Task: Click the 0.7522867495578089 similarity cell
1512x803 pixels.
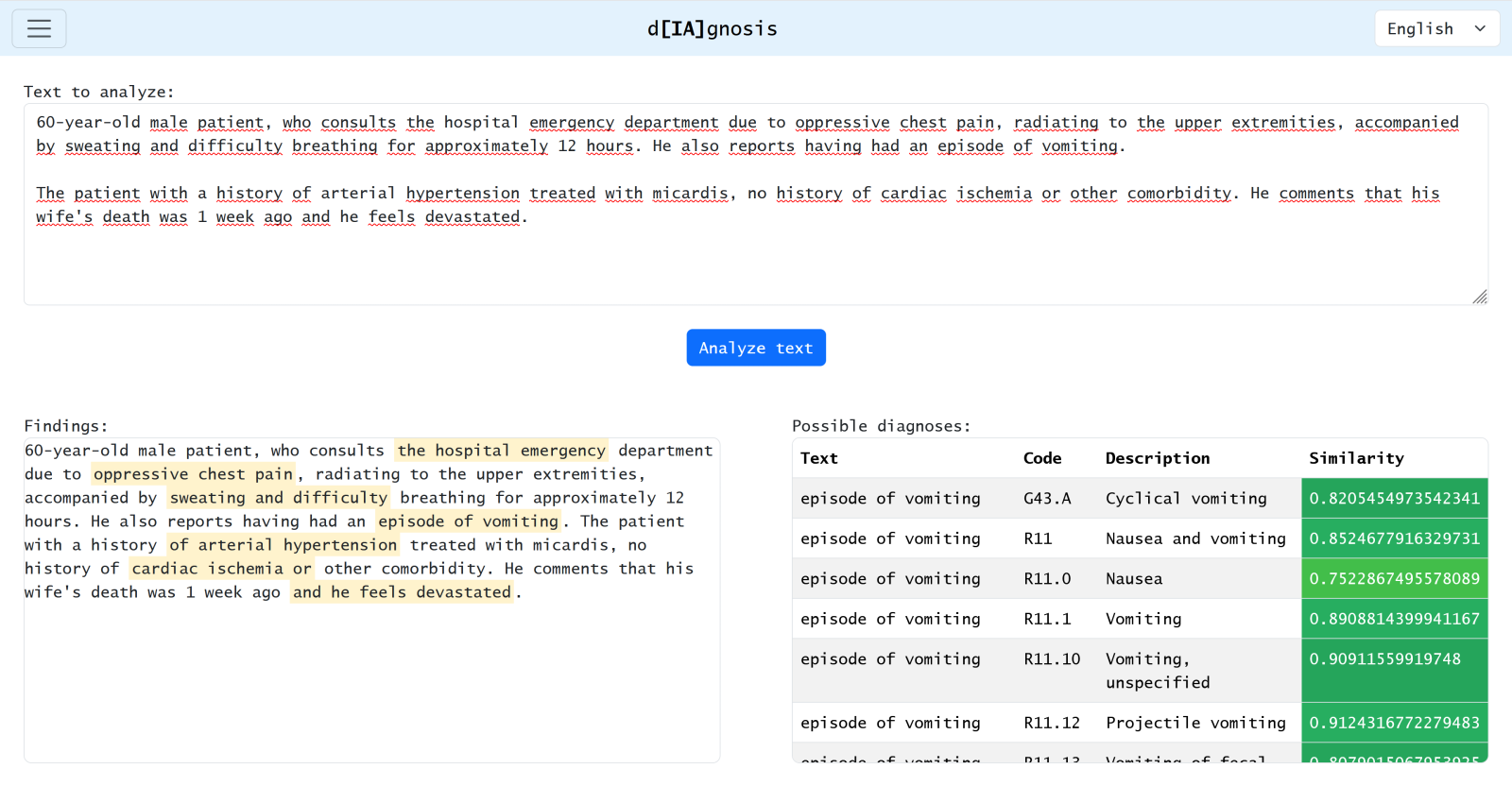Action: [x=1394, y=578]
